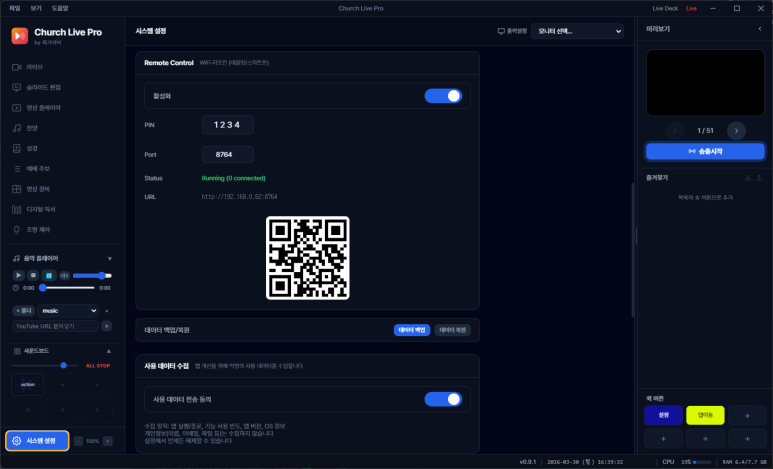
Task: Click the 출력설정 monitor icon
Action: point(501,31)
